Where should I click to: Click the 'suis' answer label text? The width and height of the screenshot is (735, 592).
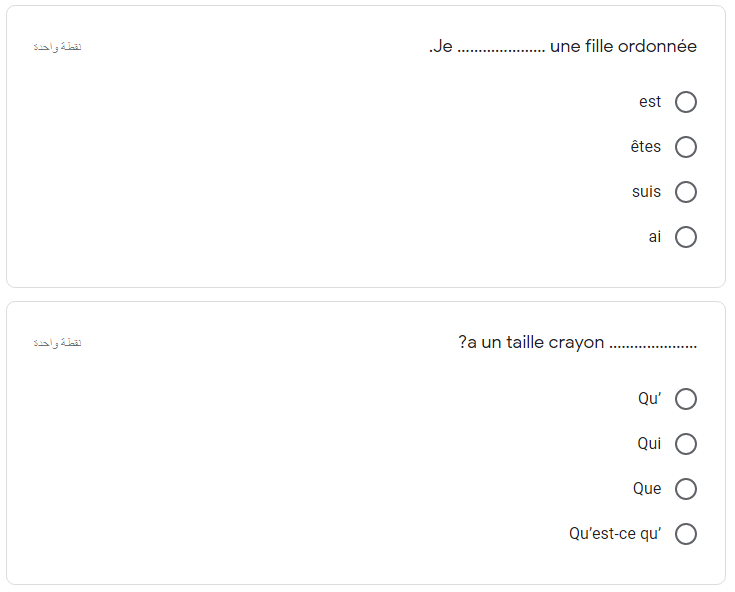(x=646, y=192)
